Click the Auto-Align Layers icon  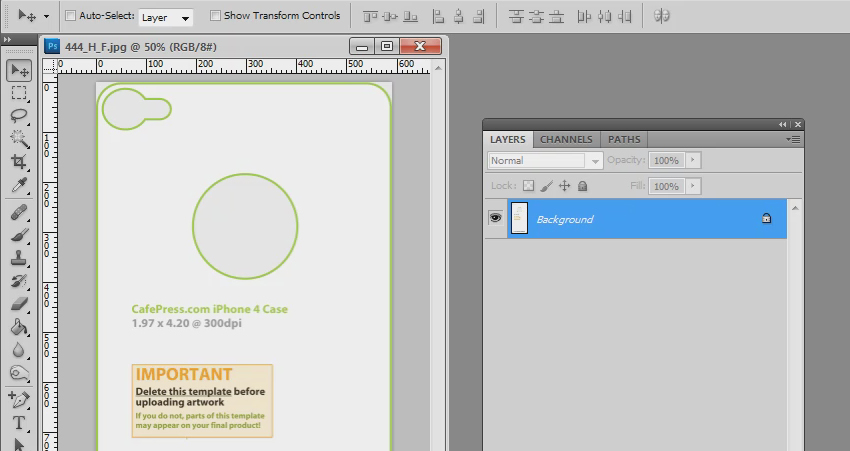click(661, 16)
